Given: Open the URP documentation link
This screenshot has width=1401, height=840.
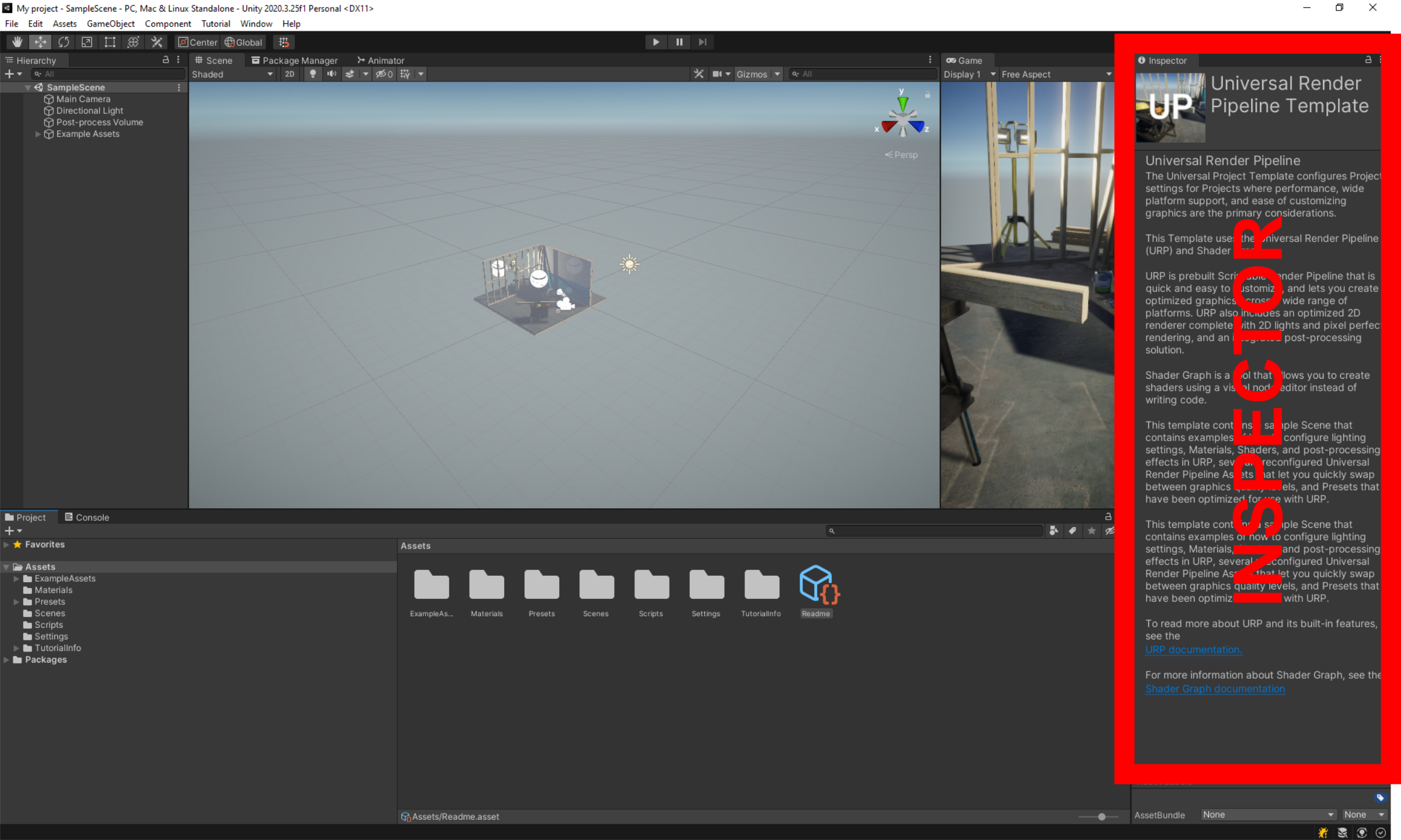Looking at the screenshot, I should 1193,649.
